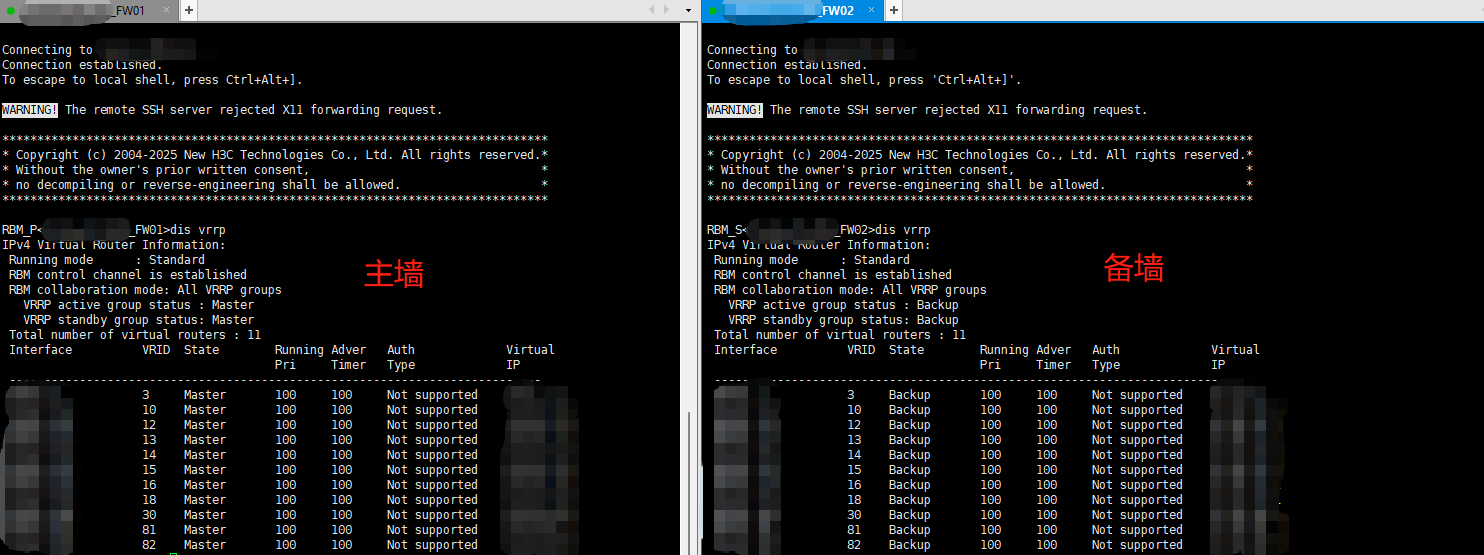Image resolution: width=1484 pixels, height=555 pixels.
Task: Click the dis vrrp command in FW02 terminal
Action: 903,230
